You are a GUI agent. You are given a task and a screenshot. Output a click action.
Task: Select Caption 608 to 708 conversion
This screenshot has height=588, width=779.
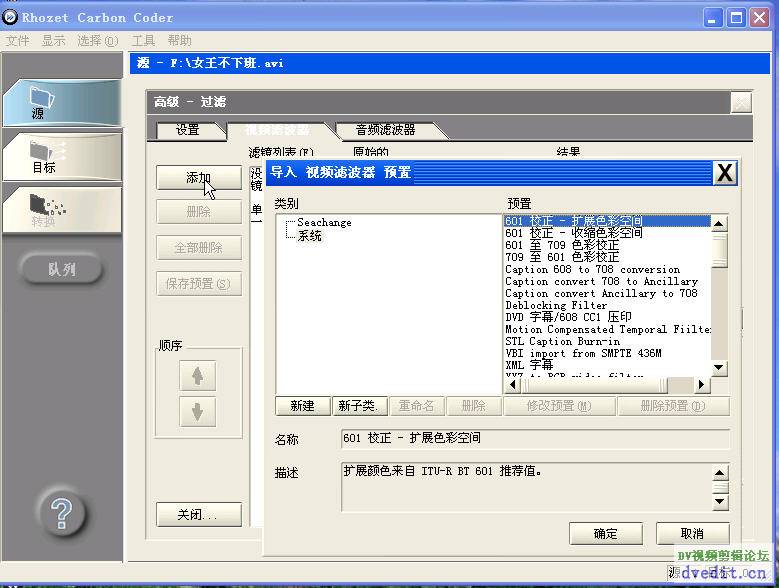point(607,269)
